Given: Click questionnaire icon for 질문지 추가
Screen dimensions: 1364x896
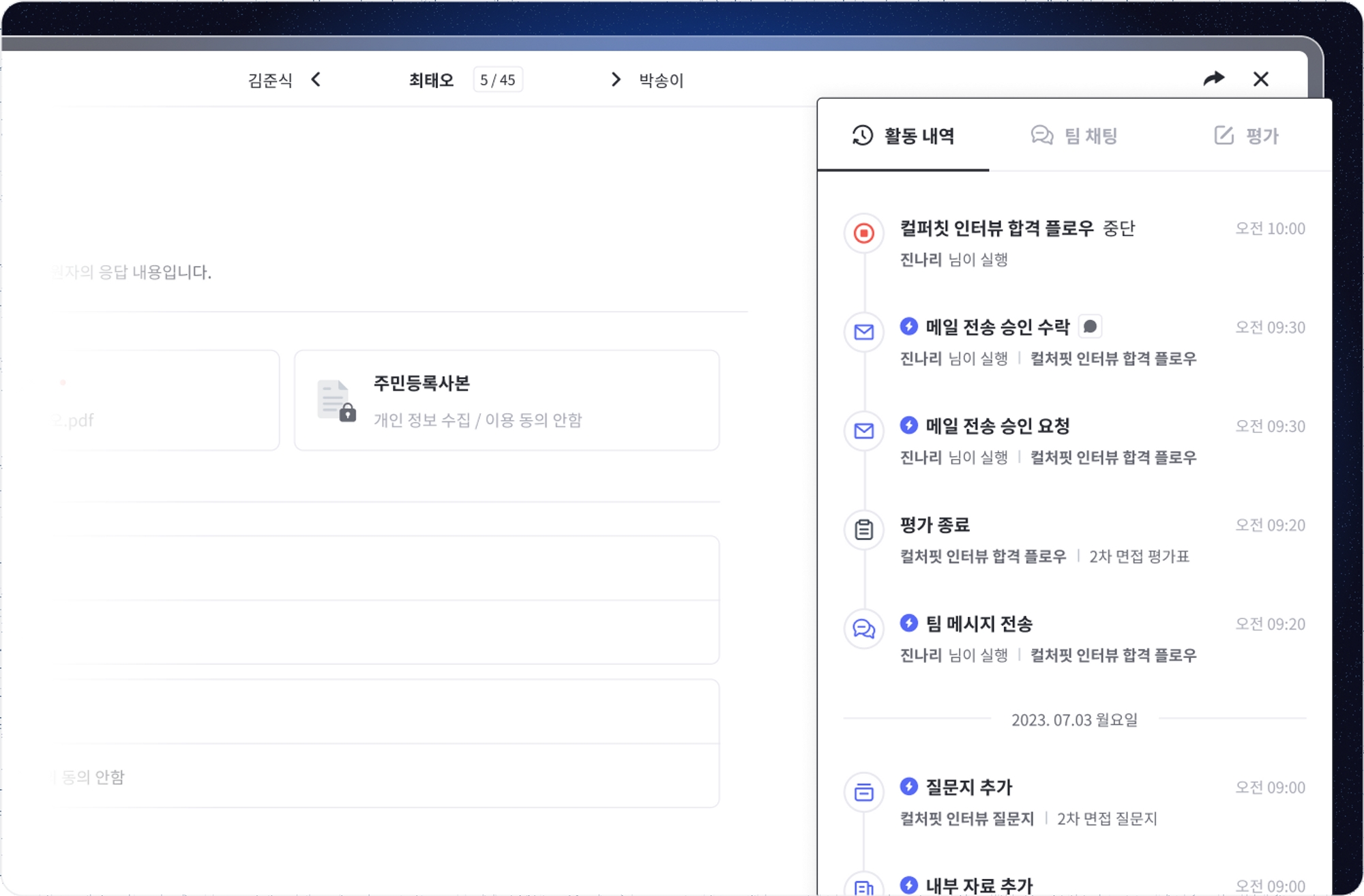Looking at the screenshot, I should (x=863, y=792).
